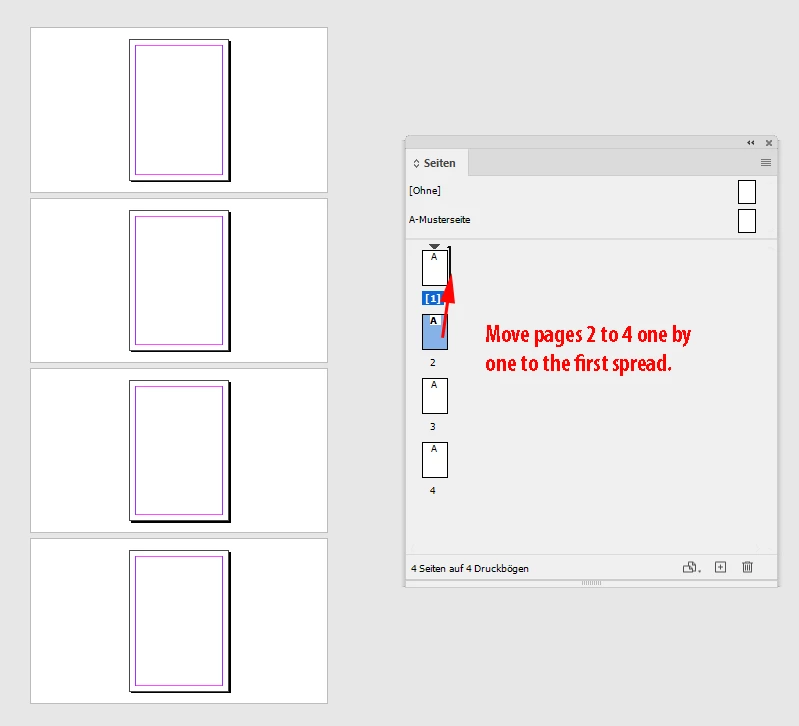
Task: Click the highlighted [1] page number label
Action: [433, 299]
